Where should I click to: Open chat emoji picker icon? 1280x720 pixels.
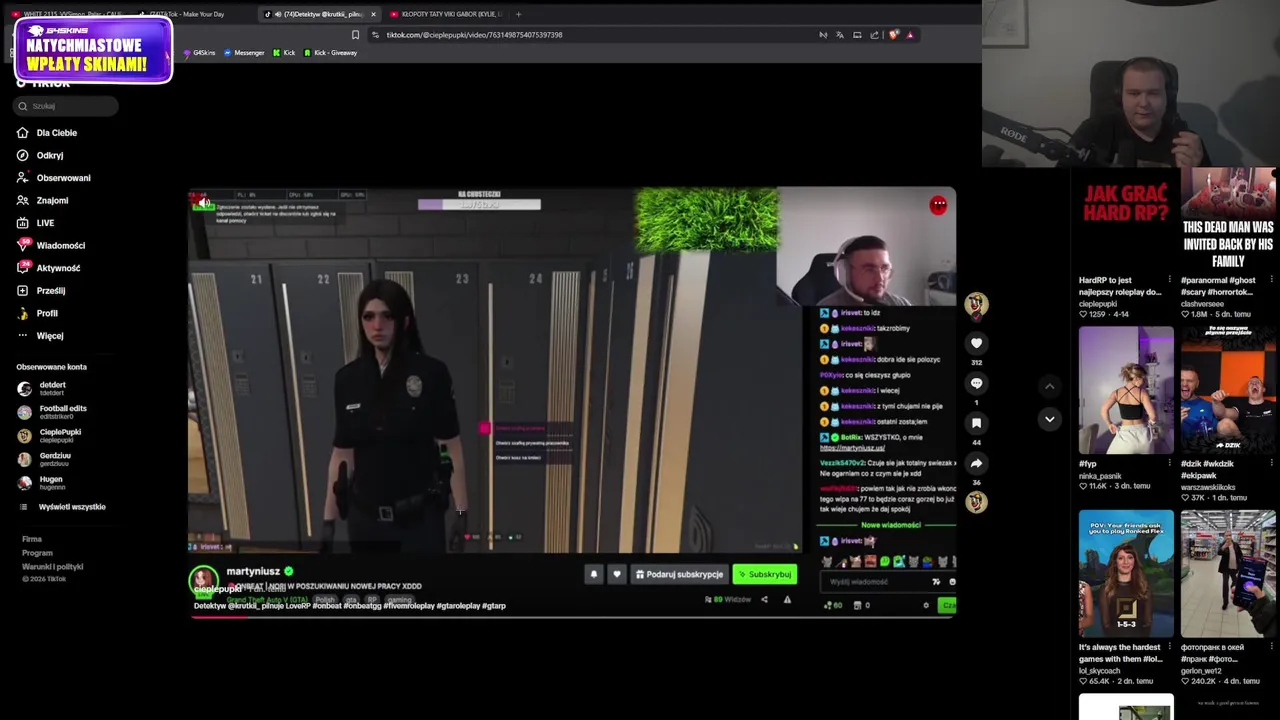(x=952, y=582)
